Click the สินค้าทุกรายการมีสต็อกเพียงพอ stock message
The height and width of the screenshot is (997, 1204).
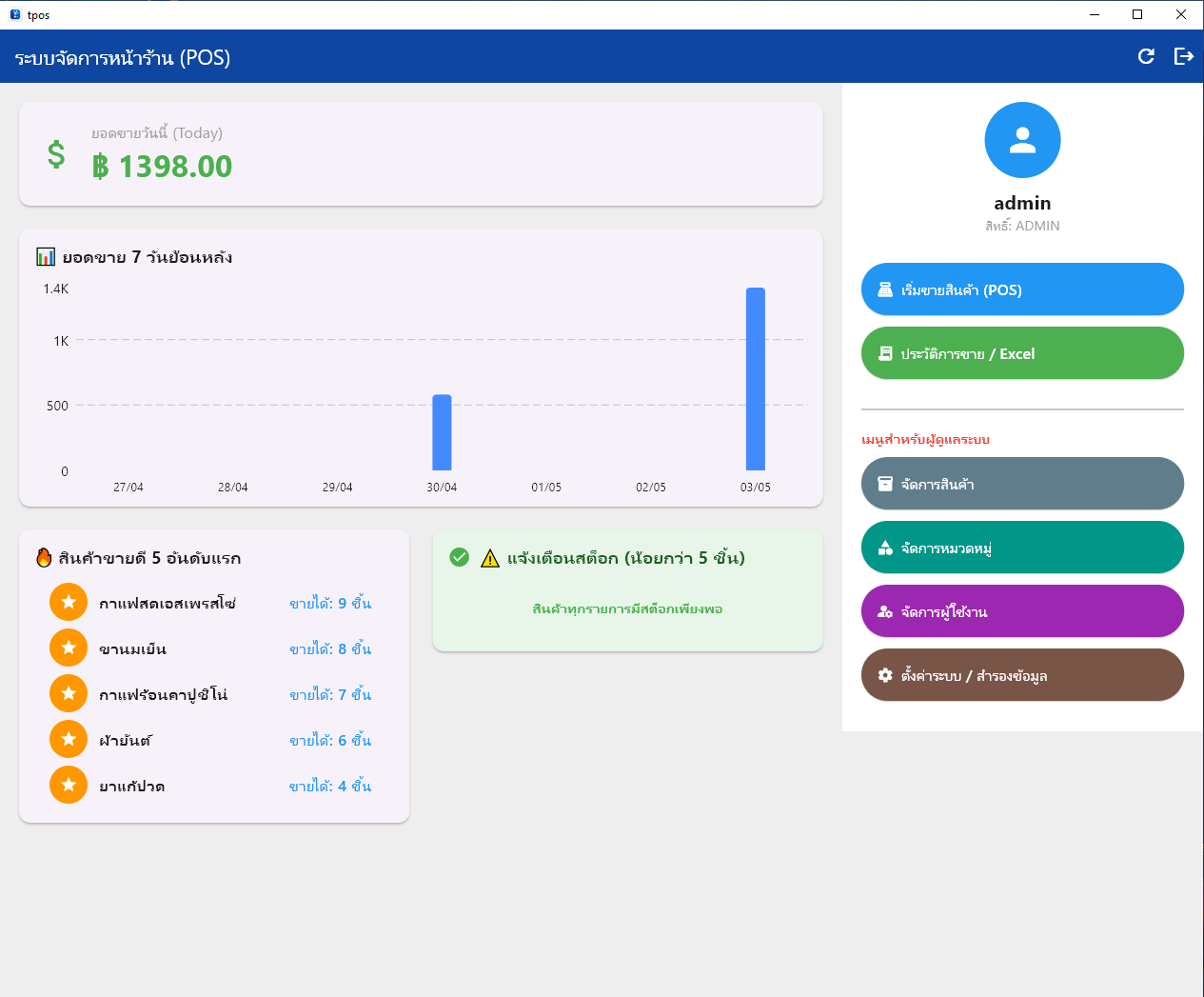(x=627, y=608)
